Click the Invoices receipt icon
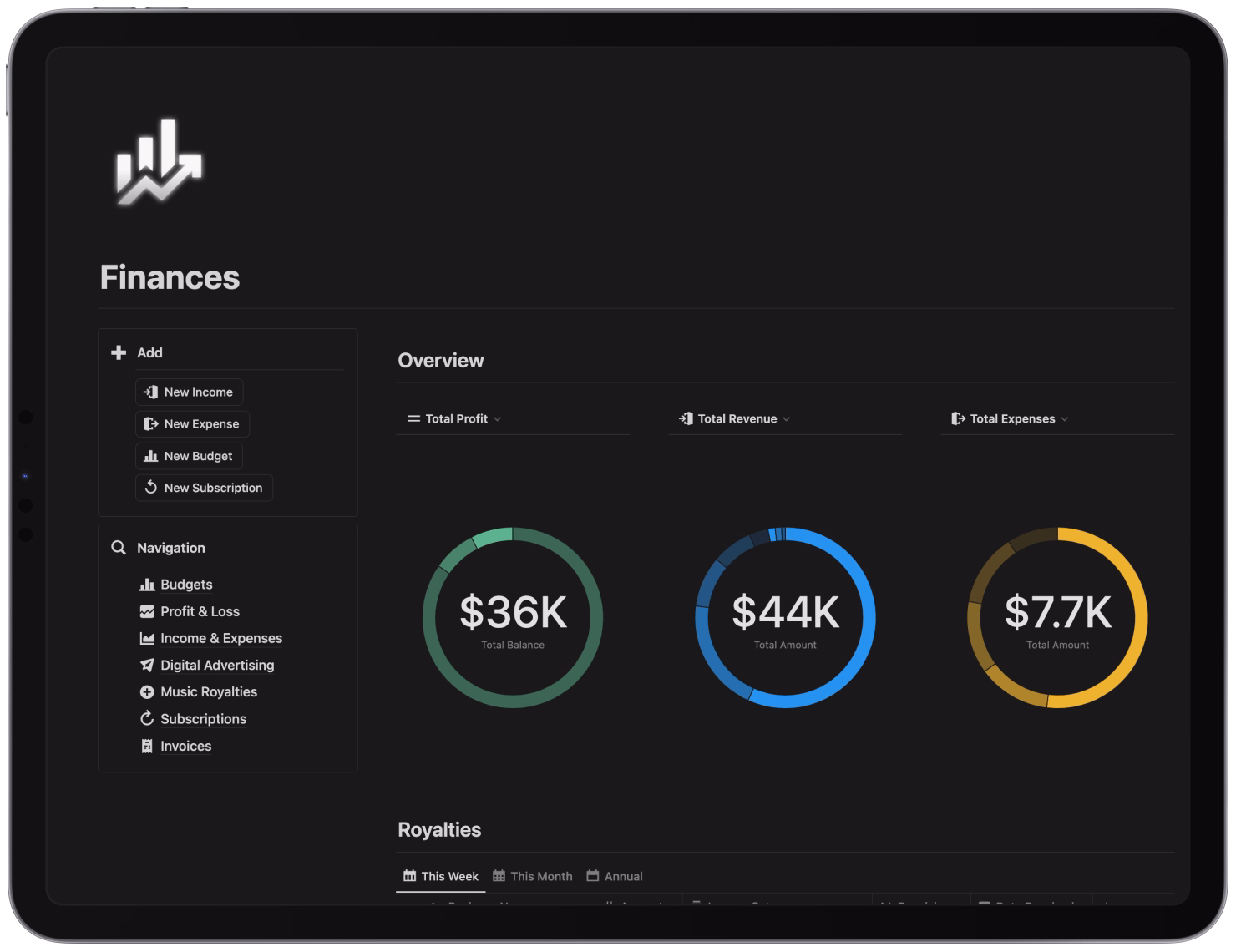The width and height of the screenshot is (1236, 952). coord(147,746)
